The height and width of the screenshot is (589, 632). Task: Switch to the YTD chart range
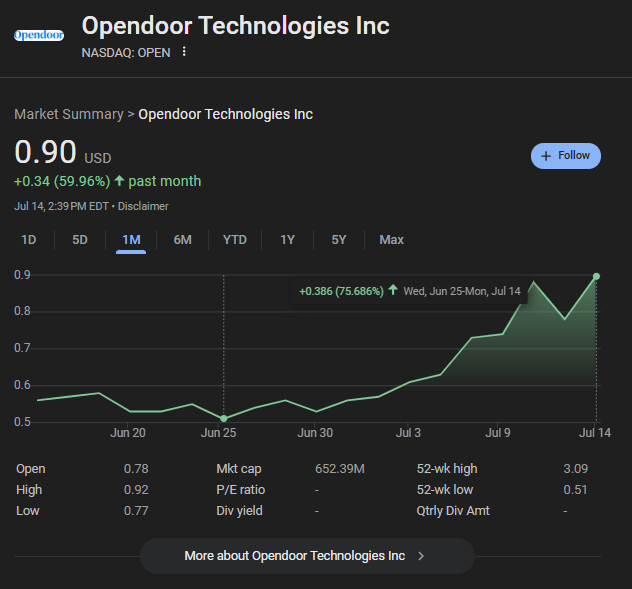tap(235, 240)
